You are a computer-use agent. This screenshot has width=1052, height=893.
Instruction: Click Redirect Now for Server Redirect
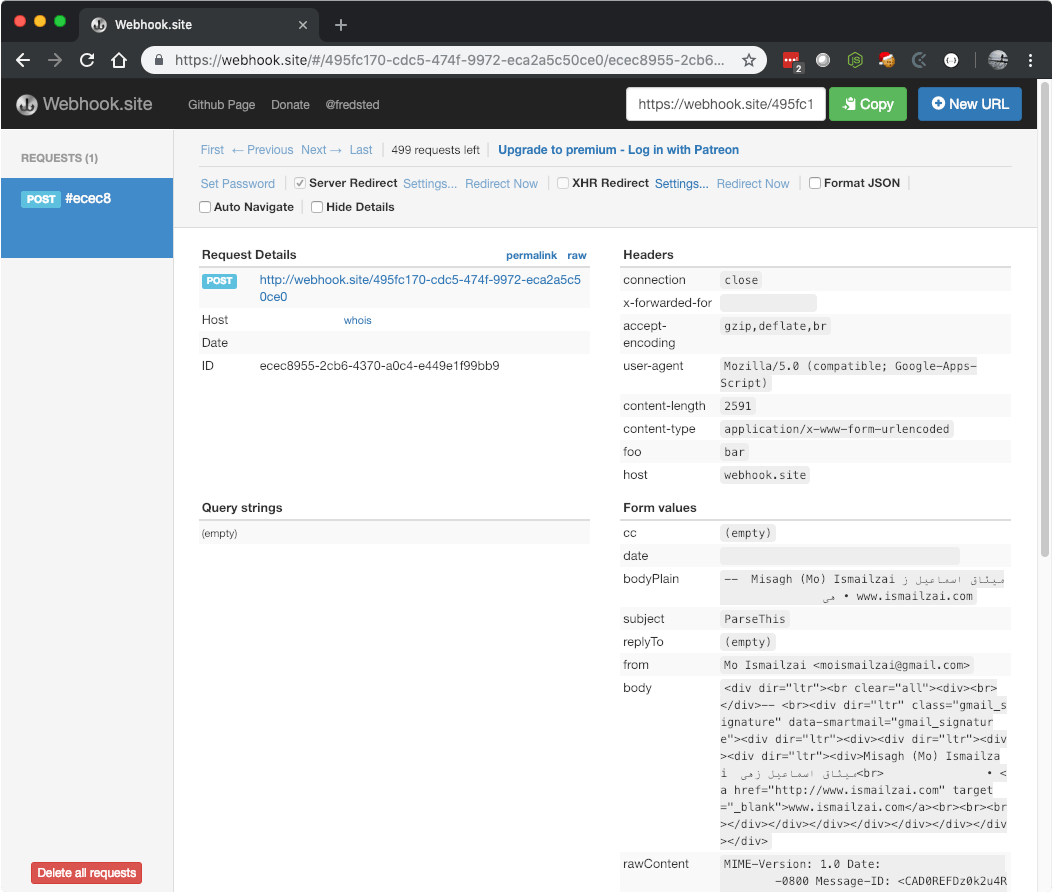pos(501,184)
